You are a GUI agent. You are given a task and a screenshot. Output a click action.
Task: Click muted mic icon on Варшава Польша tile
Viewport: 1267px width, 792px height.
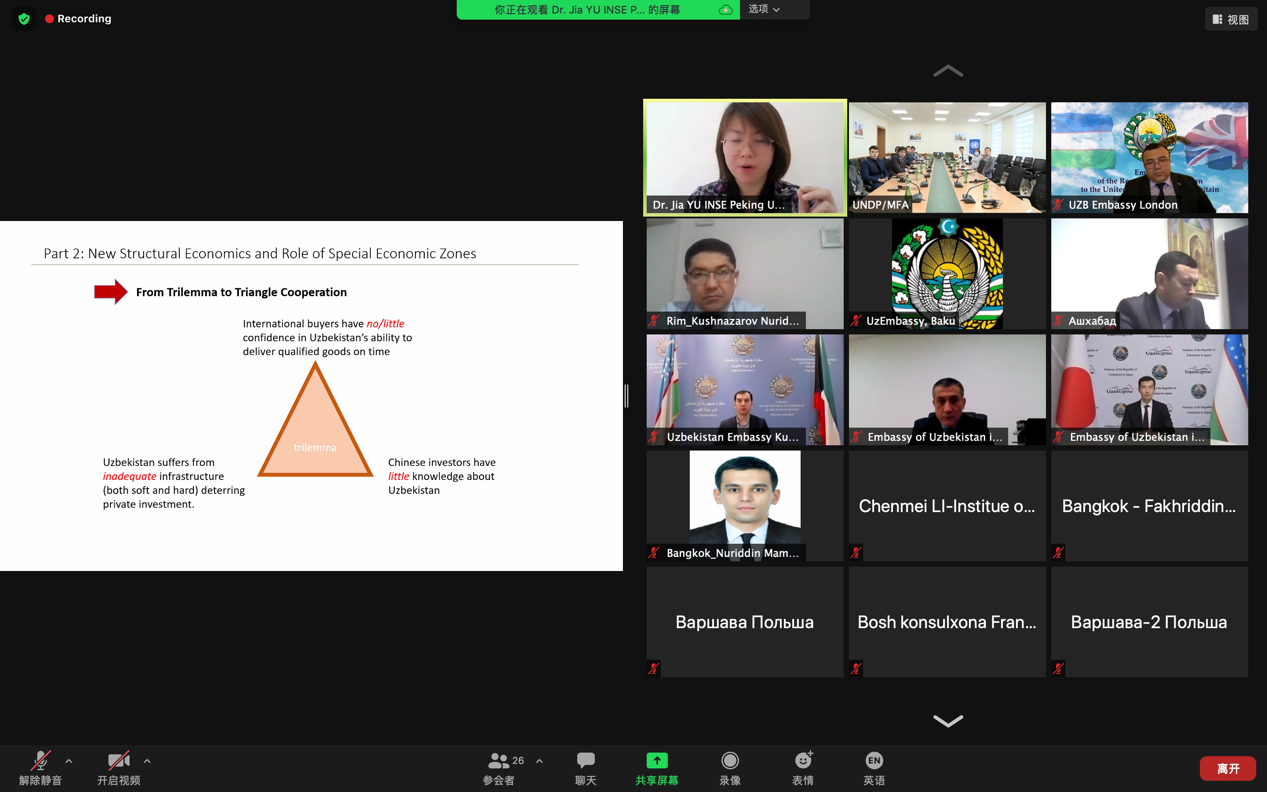pyautogui.click(x=654, y=669)
